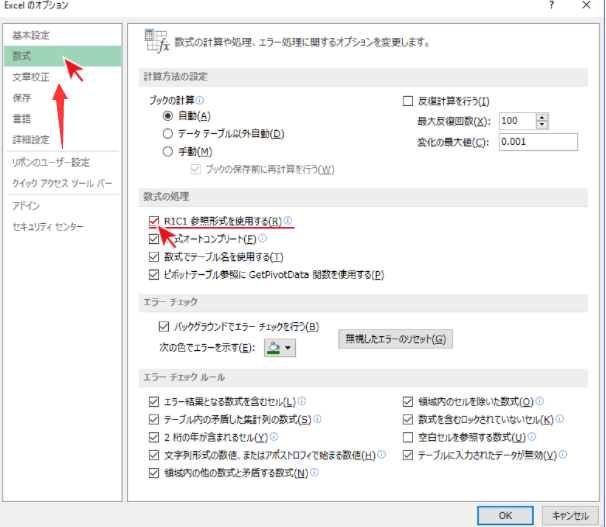This screenshot has height=527, width=606.
Task: Click info icon next to 矛盾する数式(N)
Action: [314, 472]
